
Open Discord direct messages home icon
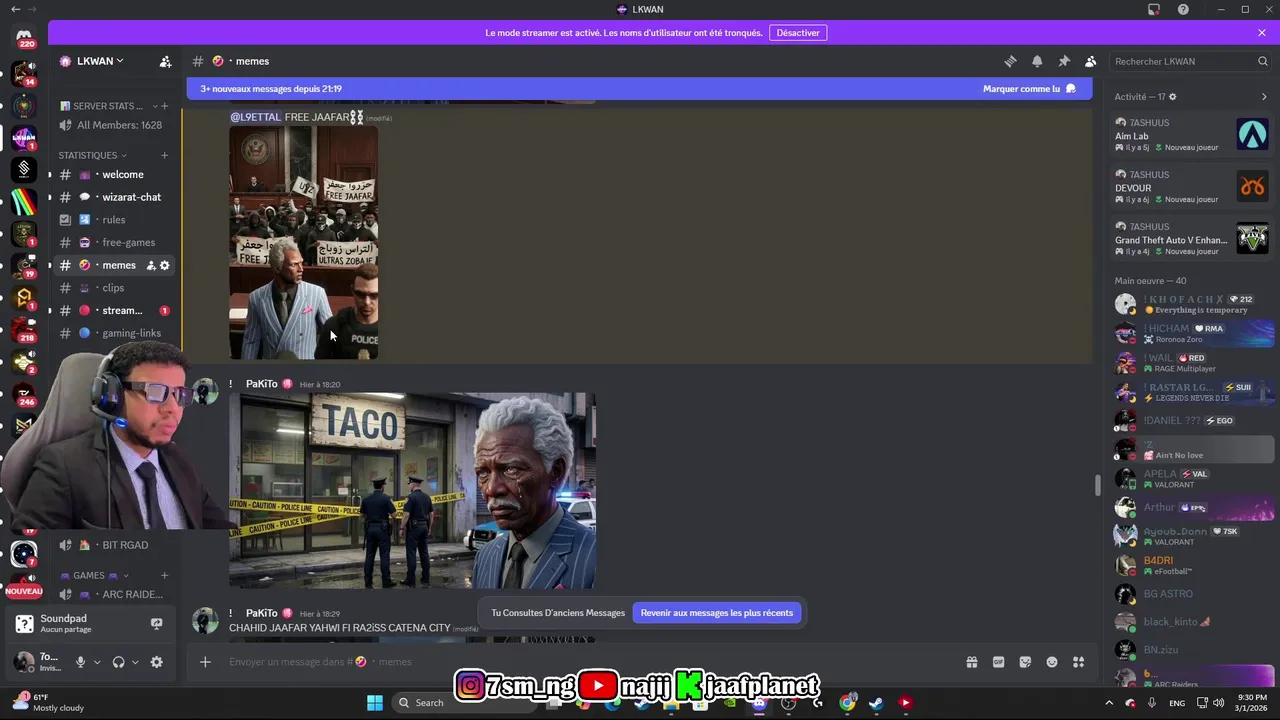(24, 36)
